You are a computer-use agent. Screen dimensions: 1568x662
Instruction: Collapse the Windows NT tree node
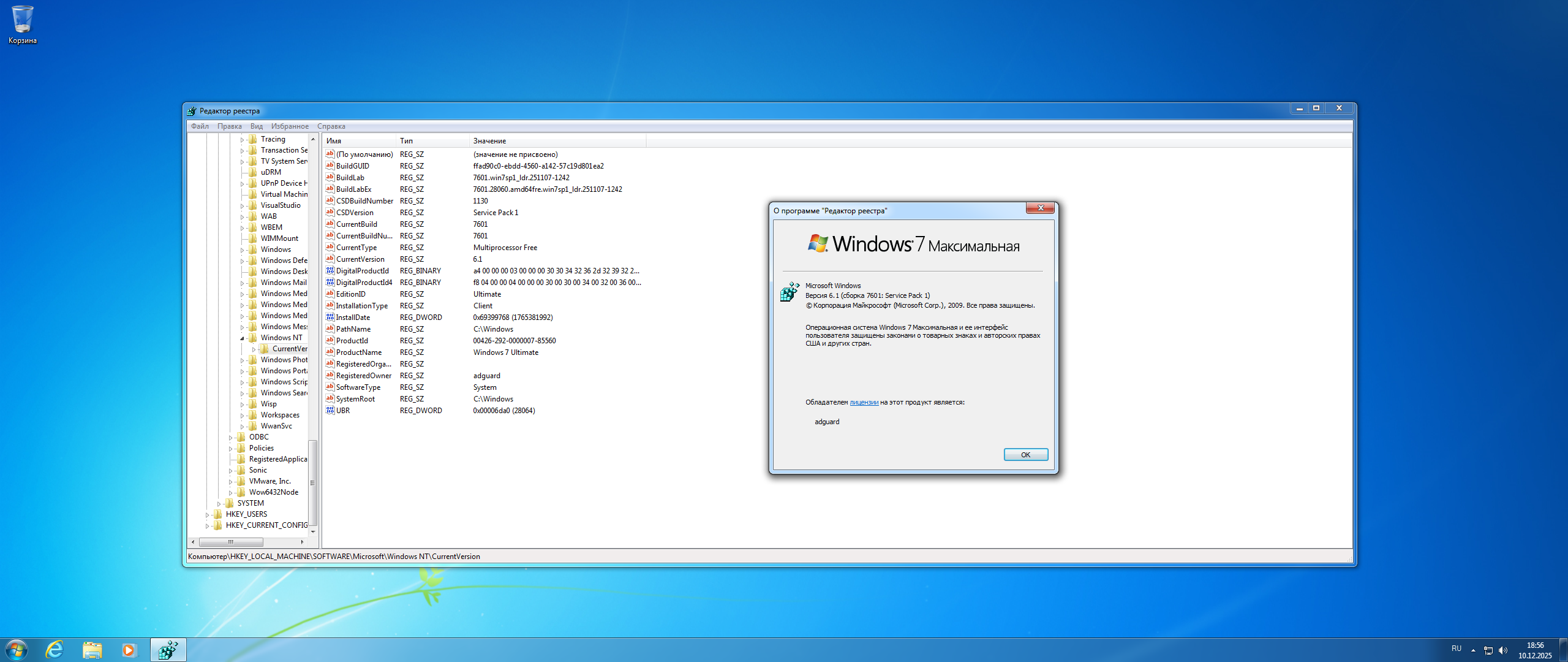tap(242, 338)
